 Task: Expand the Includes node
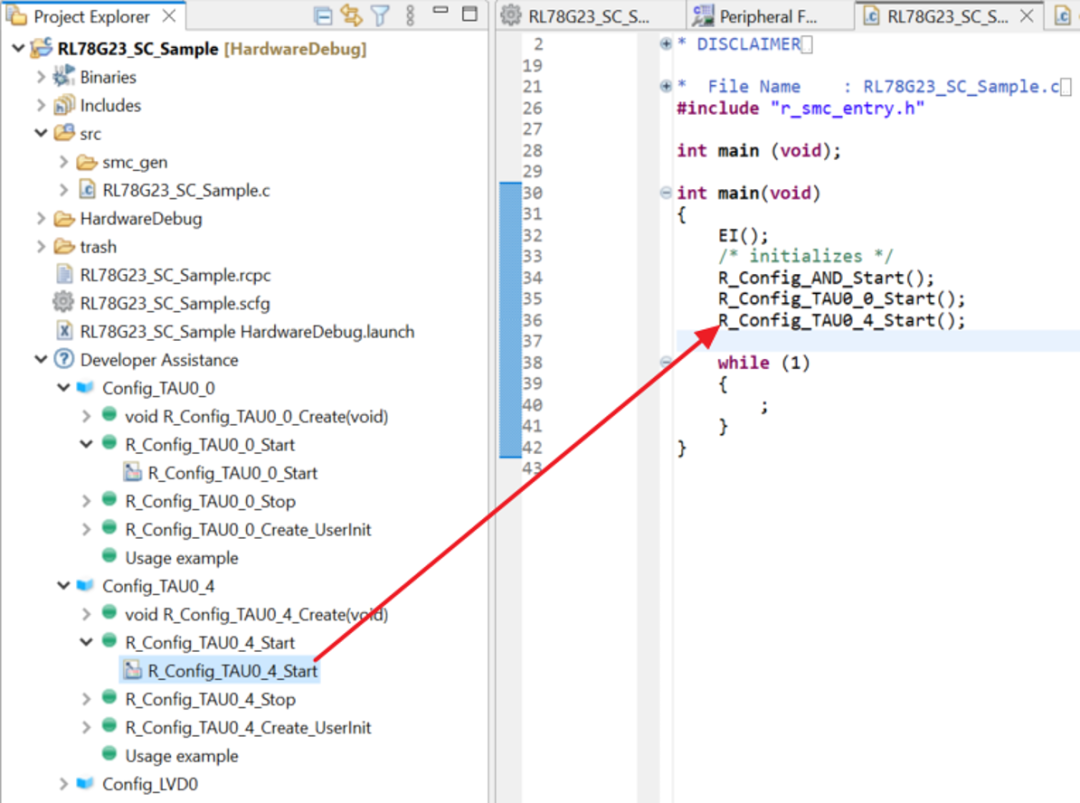(41, 105)
